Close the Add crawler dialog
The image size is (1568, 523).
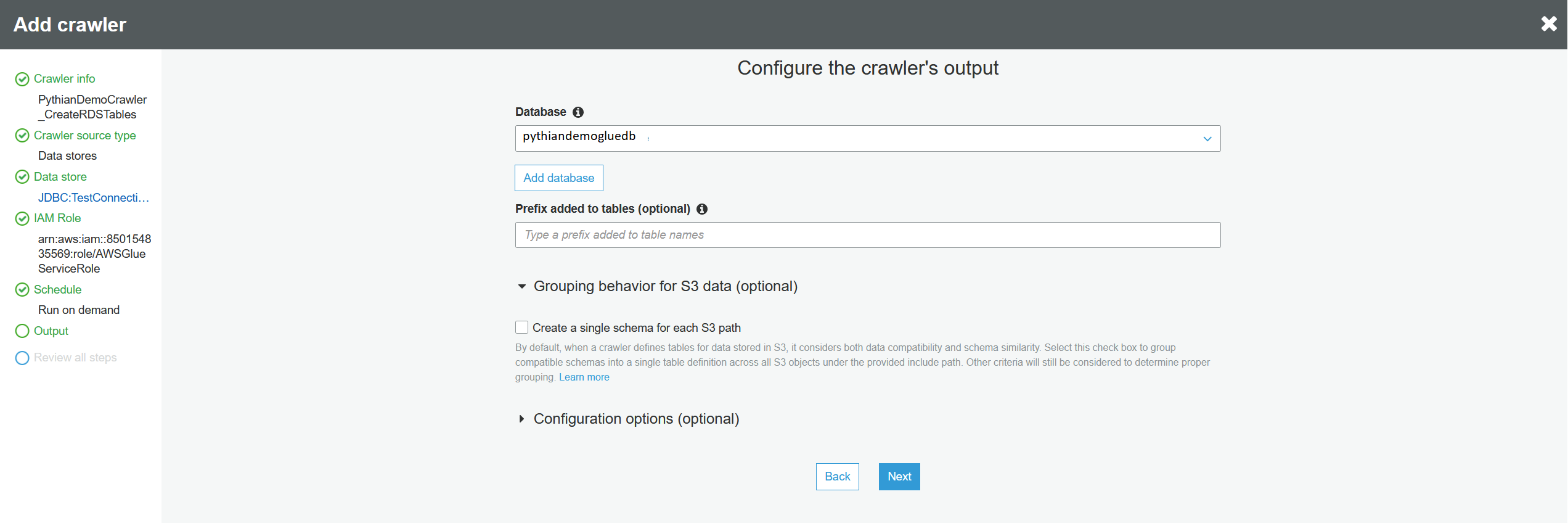tap(1548, 24)
